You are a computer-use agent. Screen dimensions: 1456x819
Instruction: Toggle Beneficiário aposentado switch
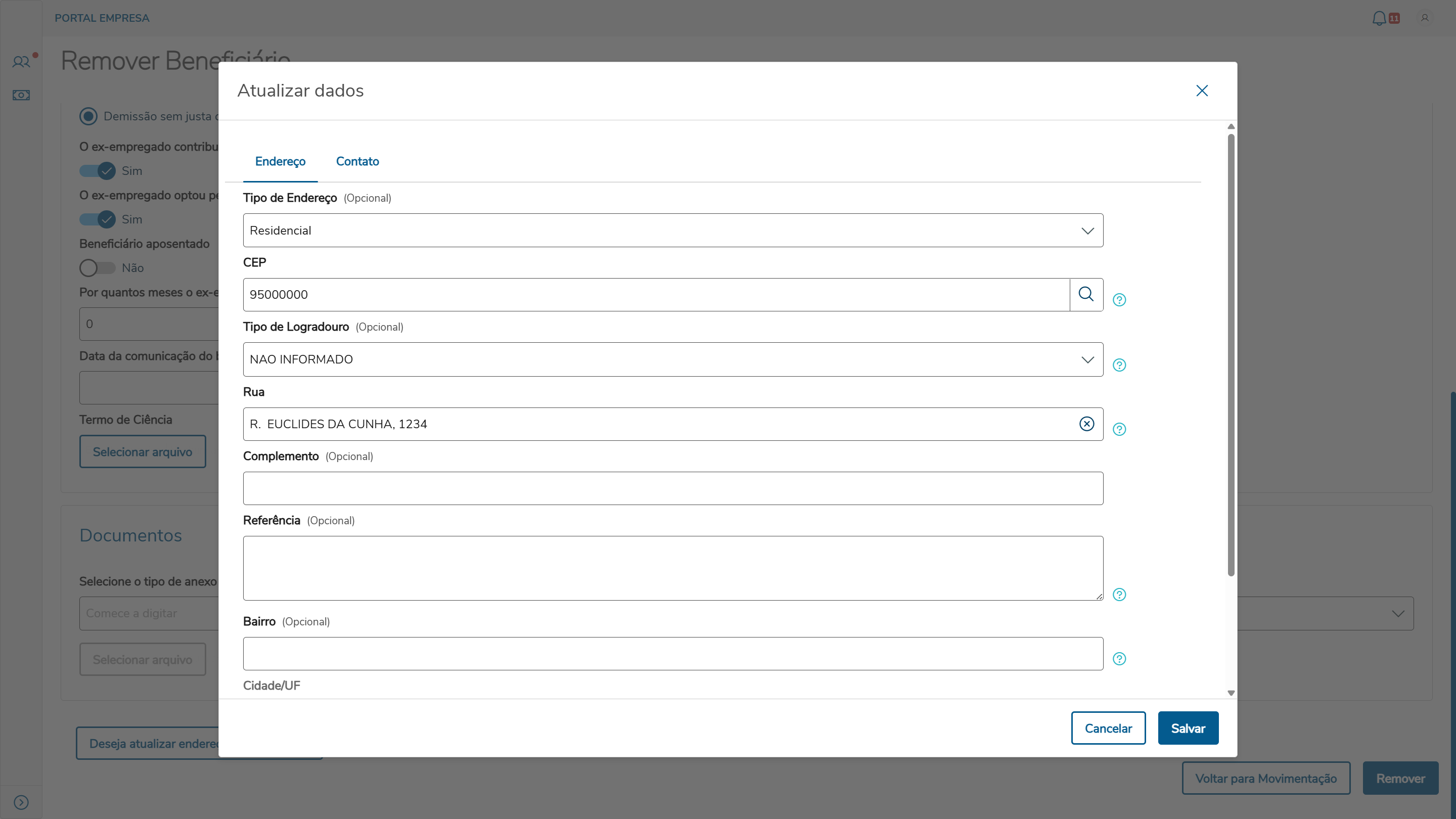[x=97, y=268]
